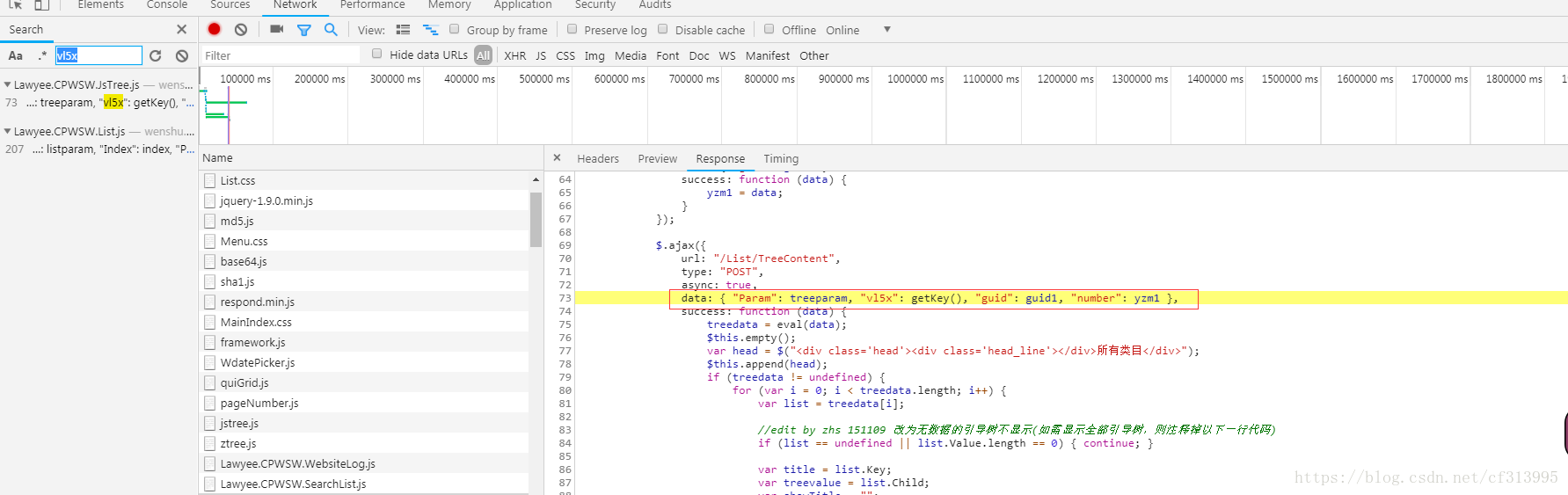This screenshot has width=1568, height=495.
Task: Open search match on line 73
Action: (x=99, y=102)
